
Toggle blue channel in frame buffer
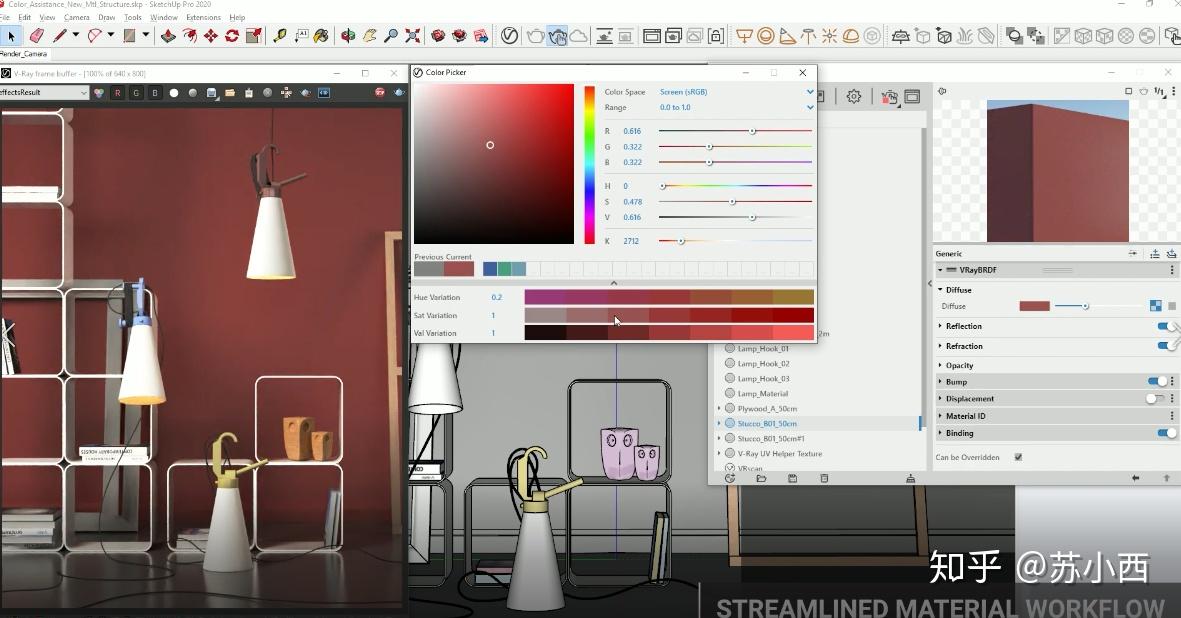pyautogui.click(x=155, y=93)
